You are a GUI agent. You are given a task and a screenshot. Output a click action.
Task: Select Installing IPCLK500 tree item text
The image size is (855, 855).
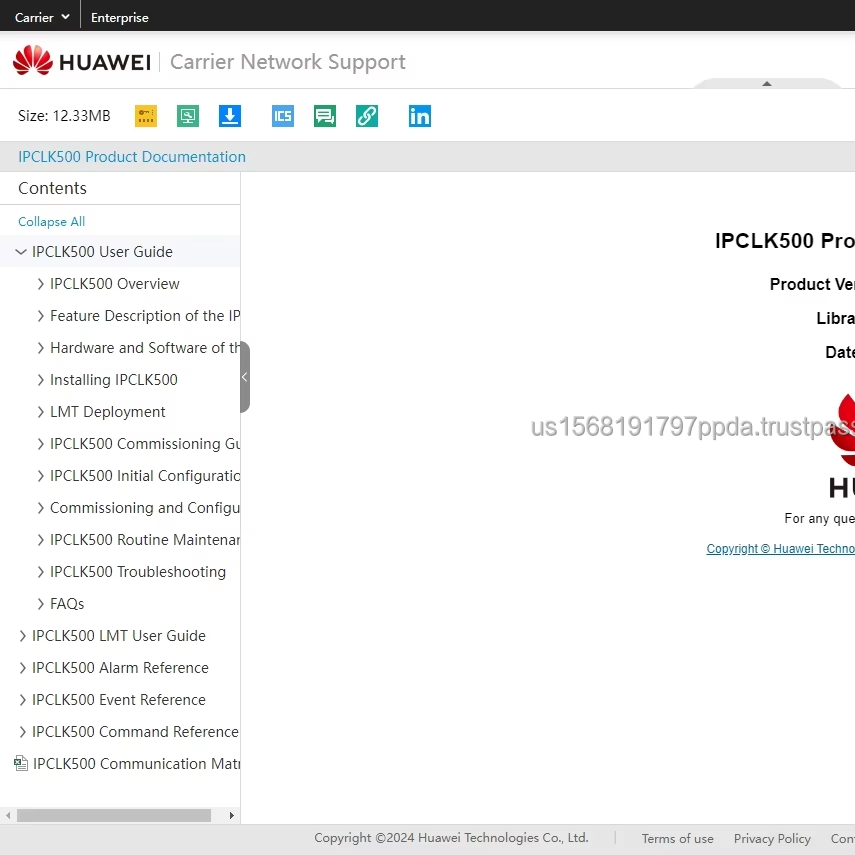tap(113, 380)
